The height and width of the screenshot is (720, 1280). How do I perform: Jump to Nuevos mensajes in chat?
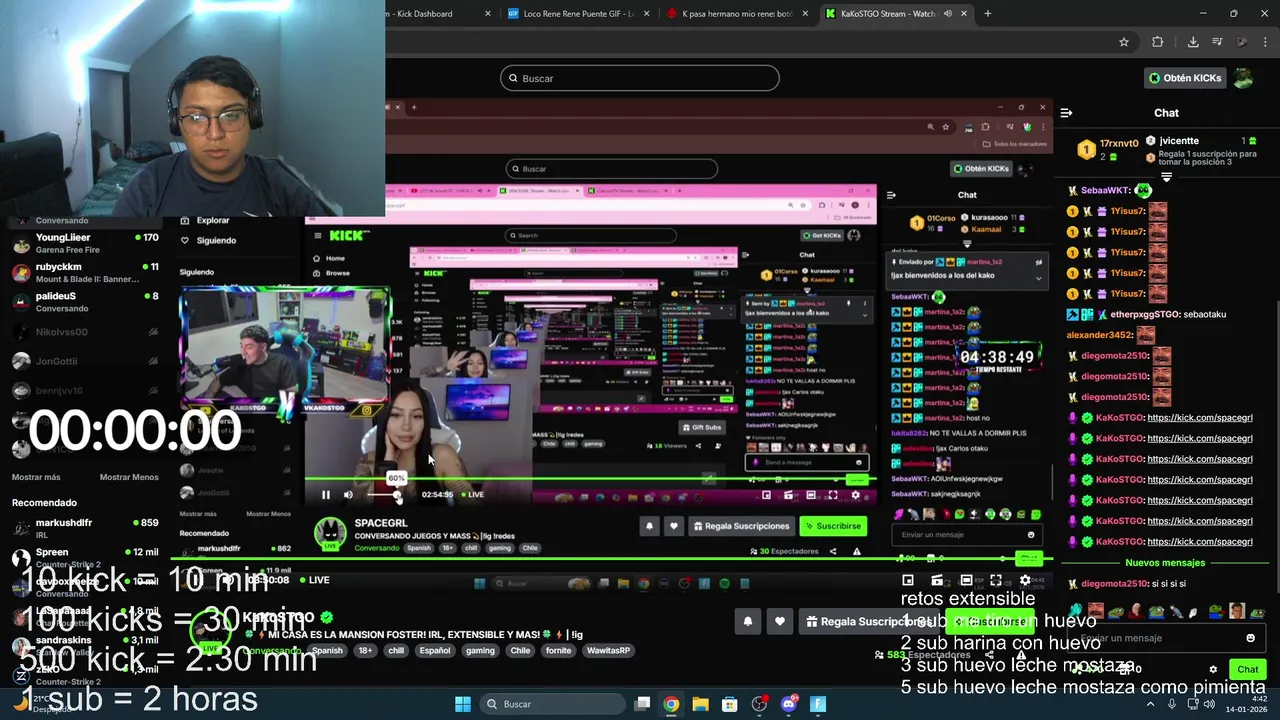[1165, 563]
